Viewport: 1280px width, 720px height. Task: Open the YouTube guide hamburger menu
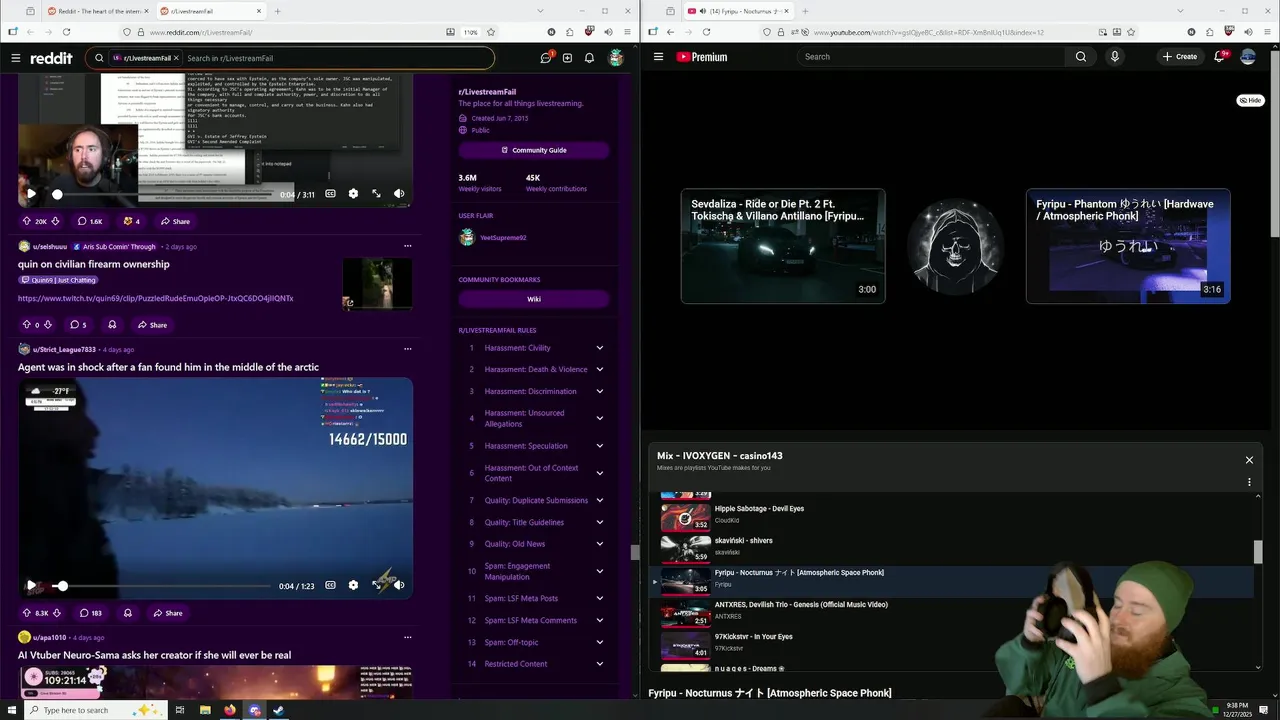(658, 57)
